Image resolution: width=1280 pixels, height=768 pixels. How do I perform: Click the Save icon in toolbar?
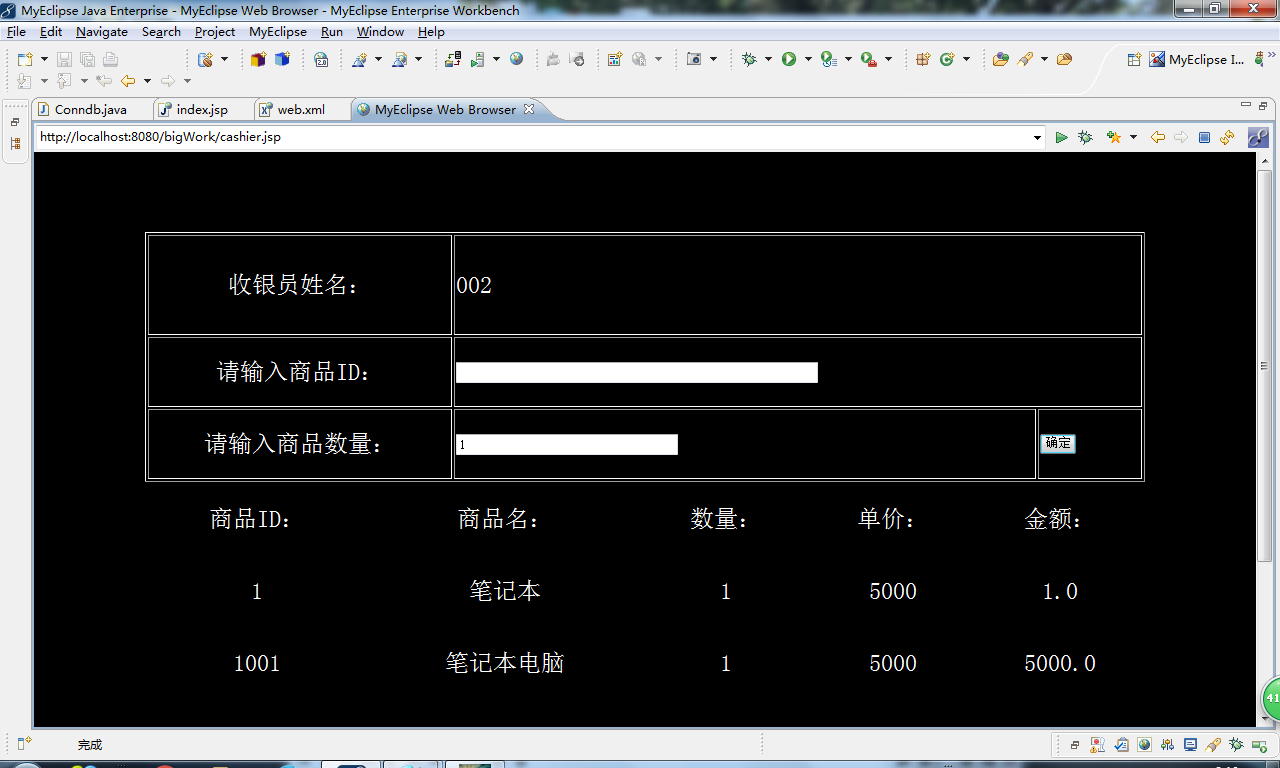64,60
